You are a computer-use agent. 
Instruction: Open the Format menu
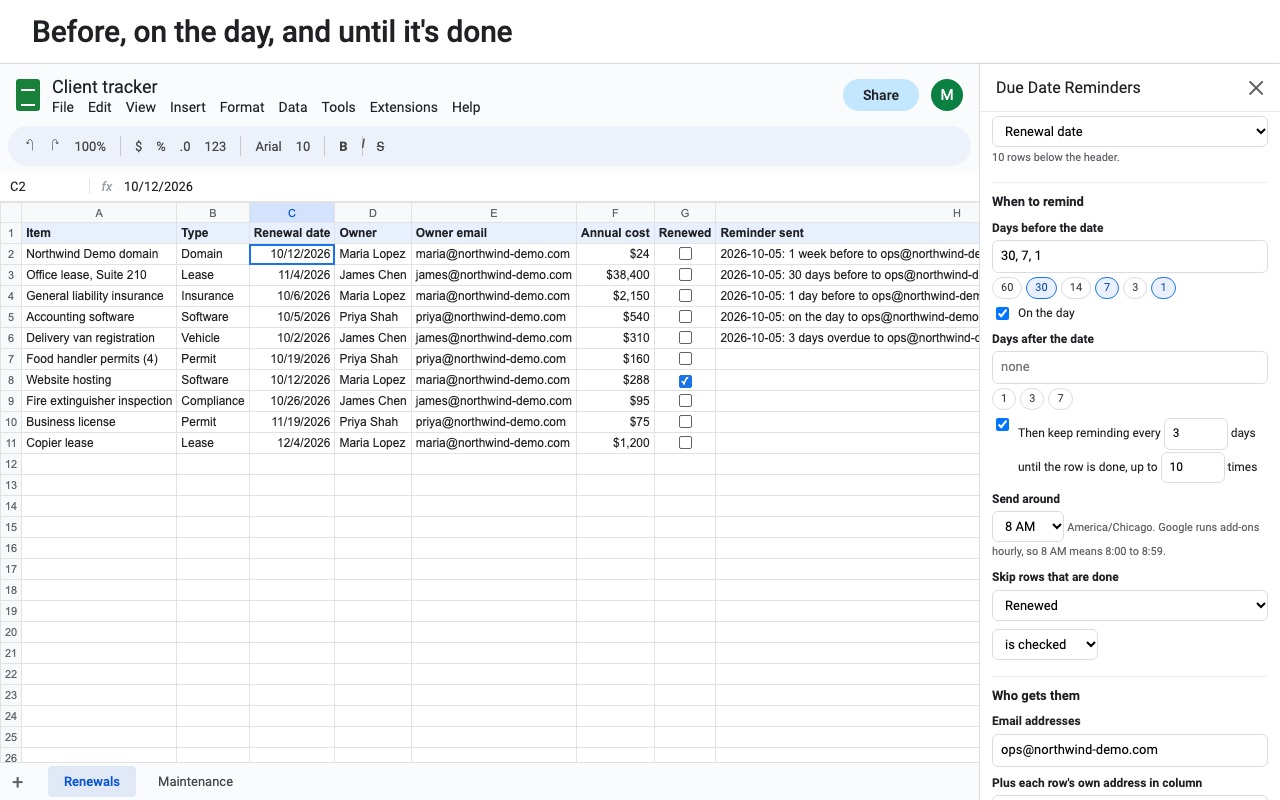point(242,107)
